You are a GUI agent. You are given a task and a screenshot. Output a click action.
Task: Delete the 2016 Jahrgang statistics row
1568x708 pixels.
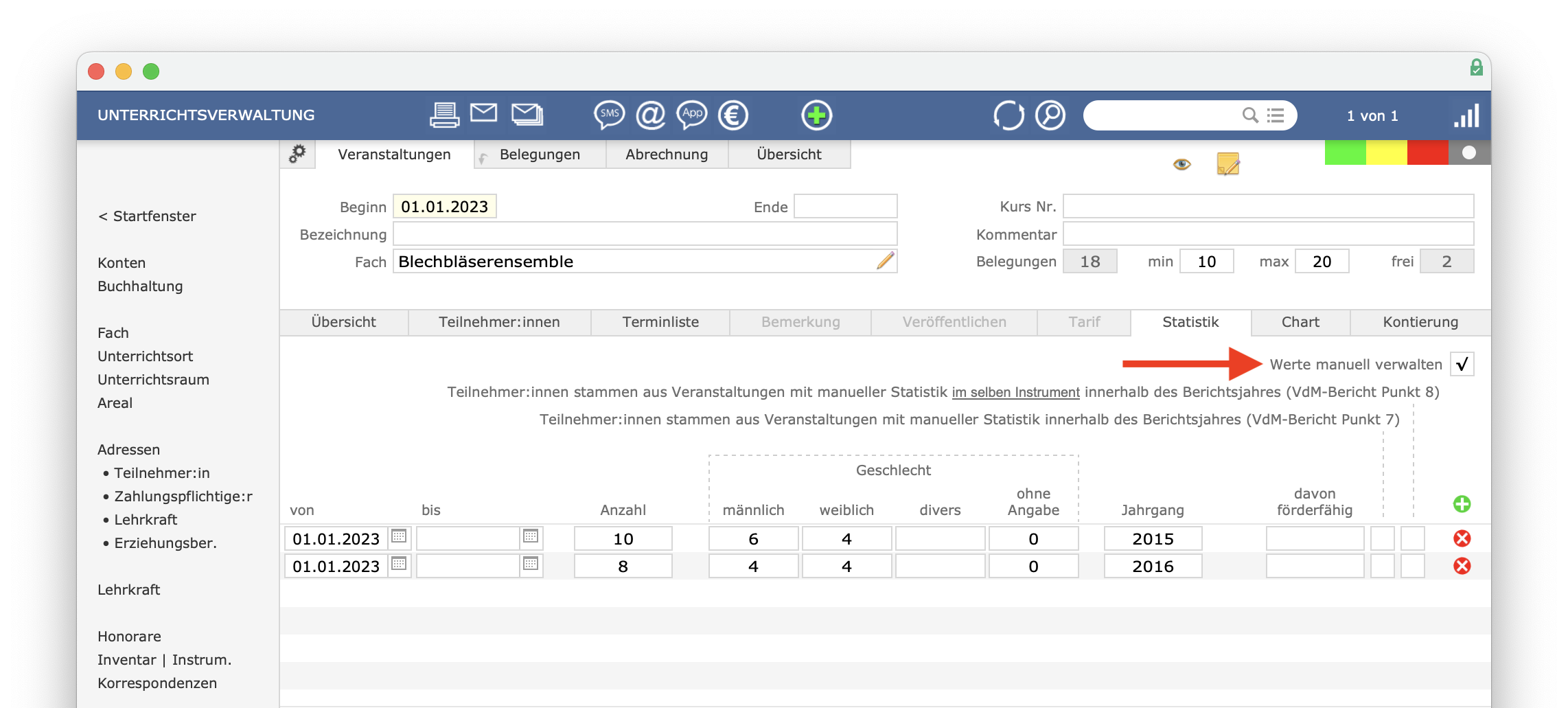(x=1462, y=566)
